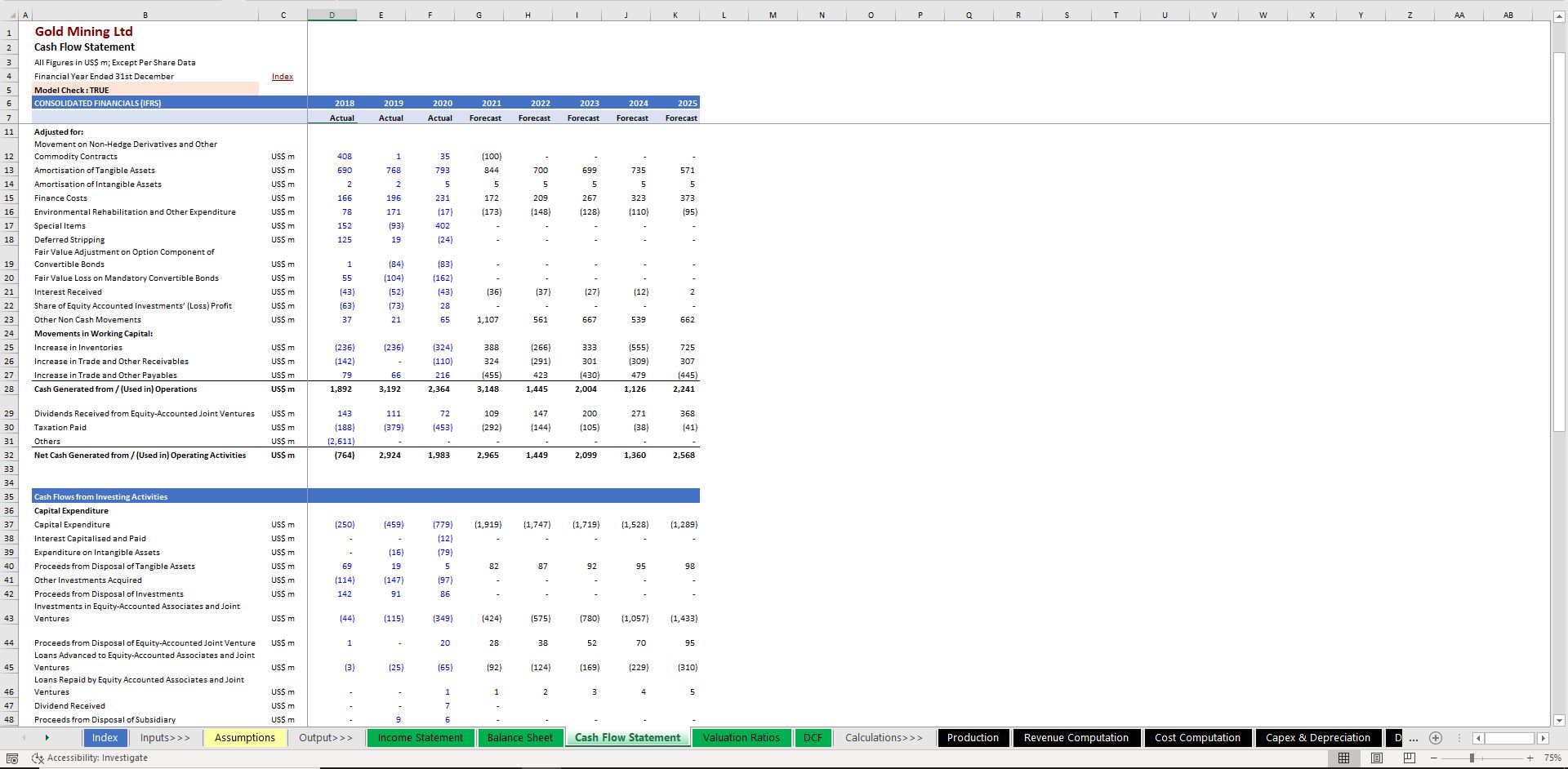Click the vertical scrollbar up arrow
This screenshot has width=1568, height=769.
click(1559, 16)
